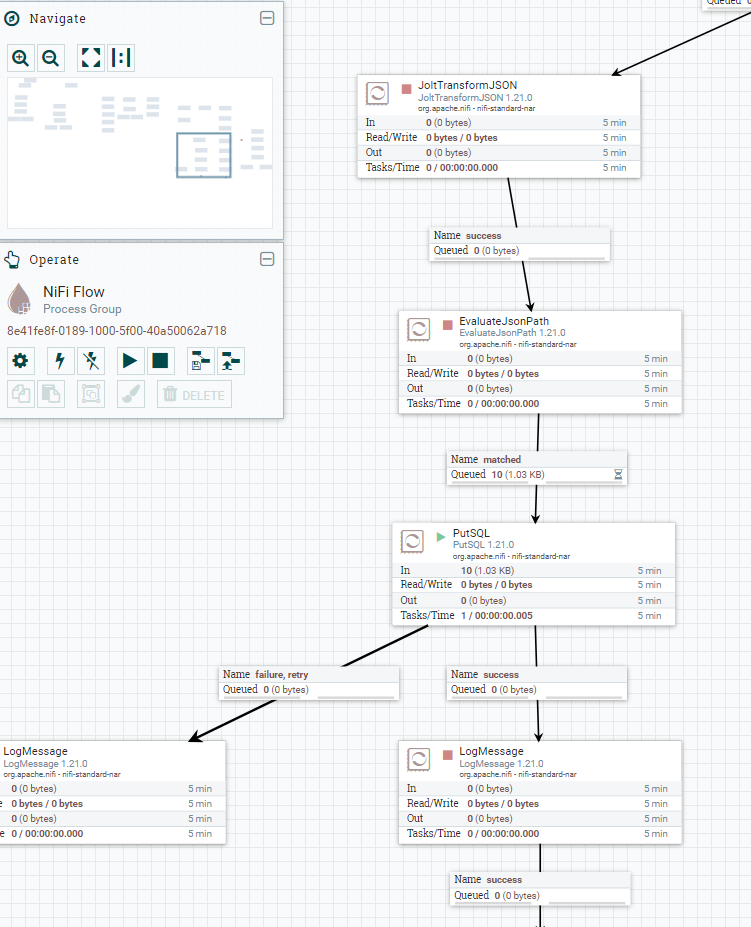Click JoltTransformJSON stopped status indicator

click(x=406, y=89)
